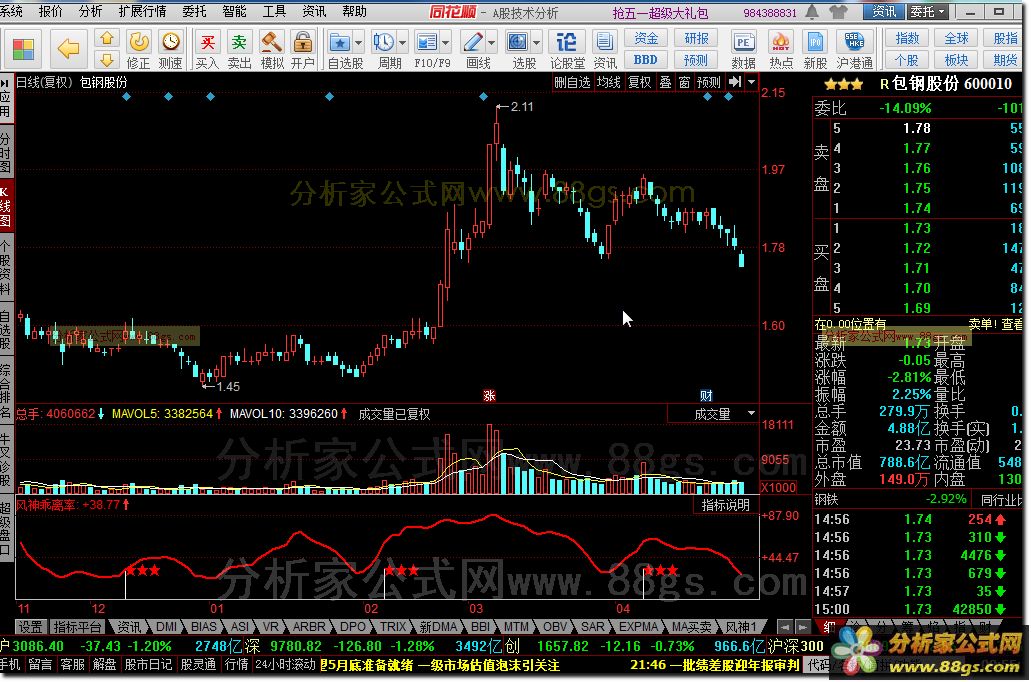Expand the 周期 dropdown arrow
Image resolution: width=1031 pixels, height=682 pixels.
pos(402,43)
